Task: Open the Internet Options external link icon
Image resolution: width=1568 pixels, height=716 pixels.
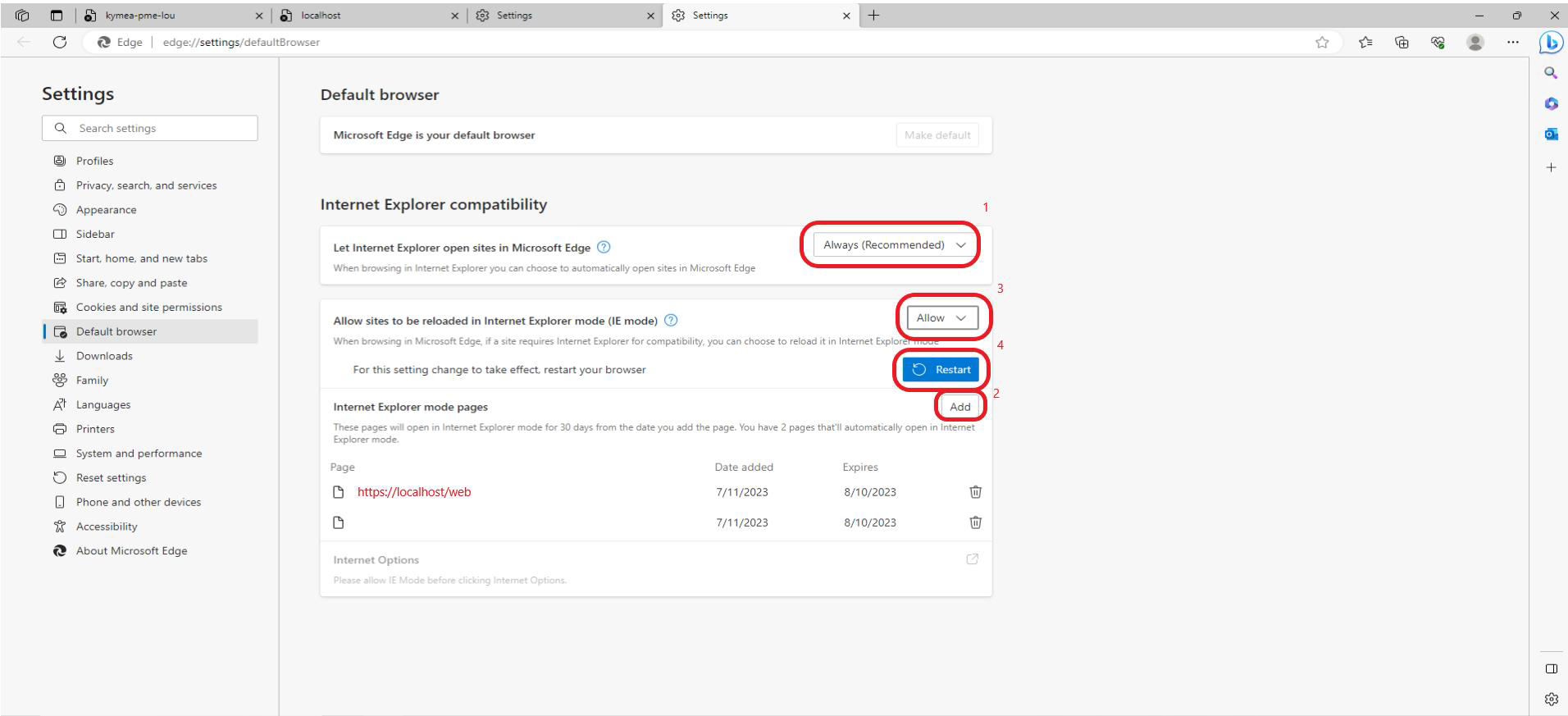Action: [x=973, y=559]
